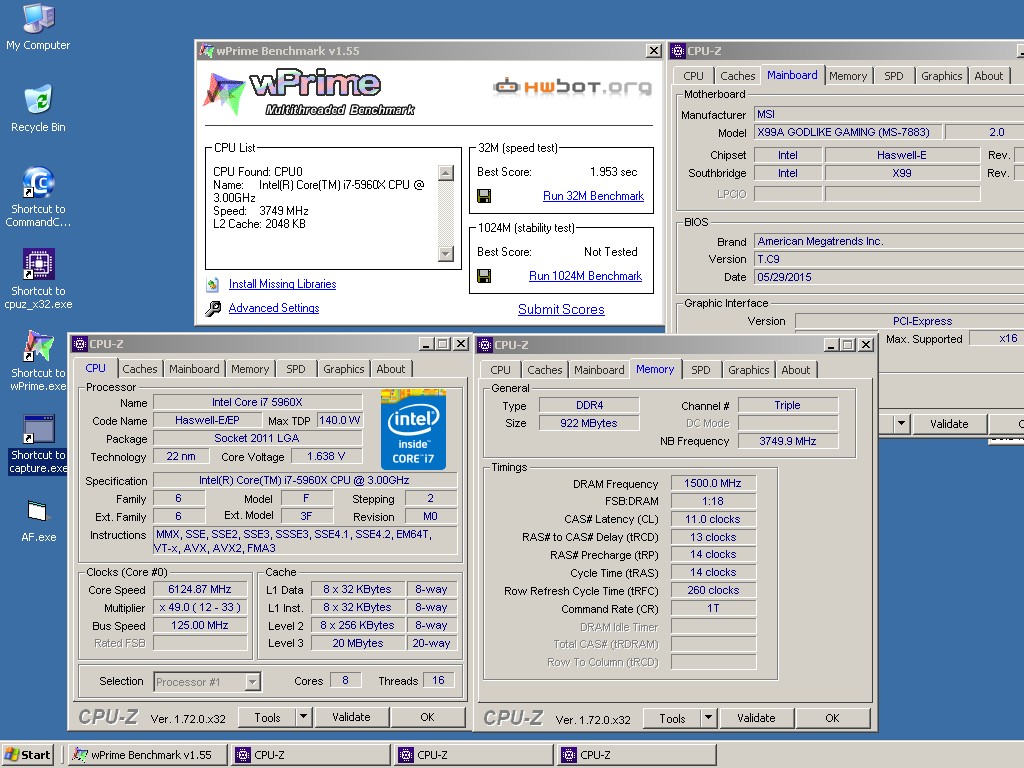Open Memory tab in CPU-Z CPU window
The image size is (1024, 768).
tap(249, 369)
